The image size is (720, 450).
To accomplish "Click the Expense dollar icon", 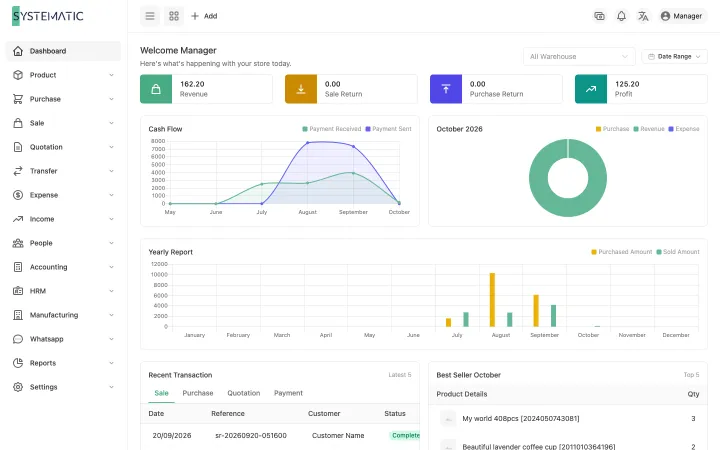I will (18, 195).
